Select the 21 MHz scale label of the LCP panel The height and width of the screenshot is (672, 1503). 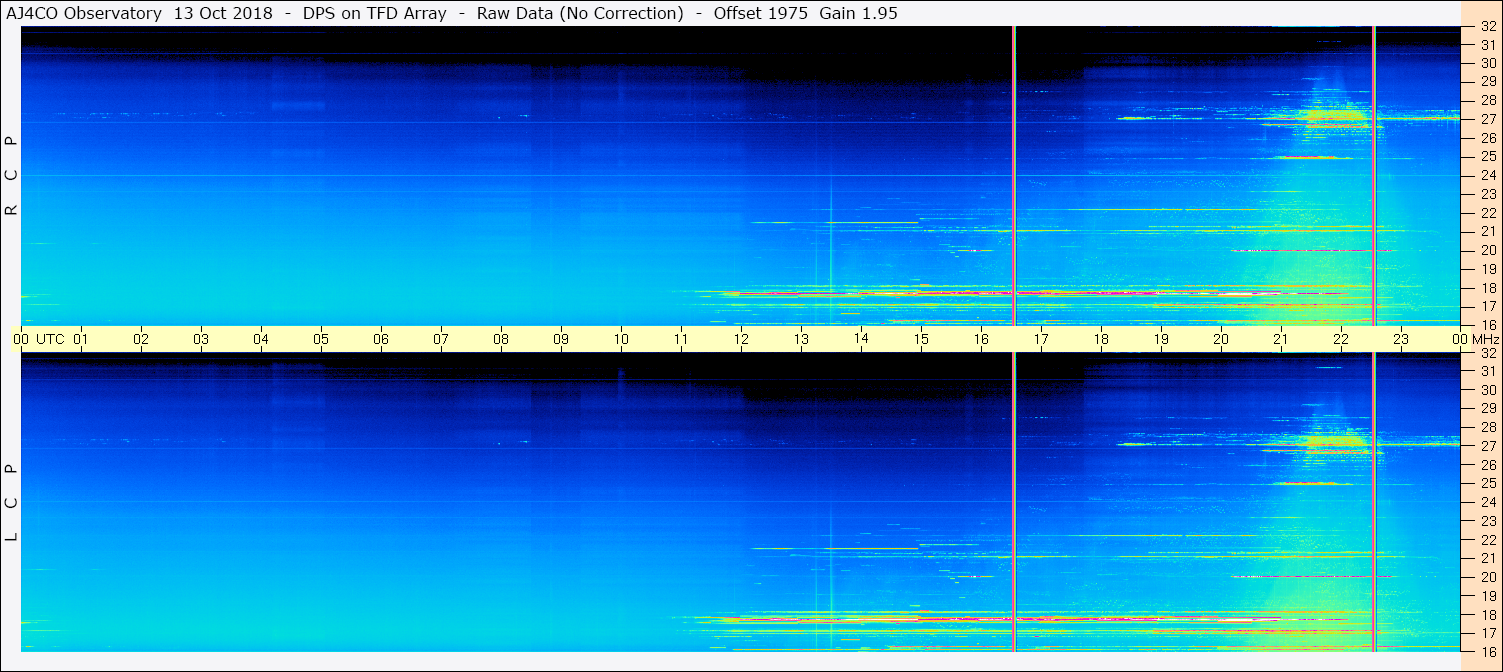[1488, 558]
